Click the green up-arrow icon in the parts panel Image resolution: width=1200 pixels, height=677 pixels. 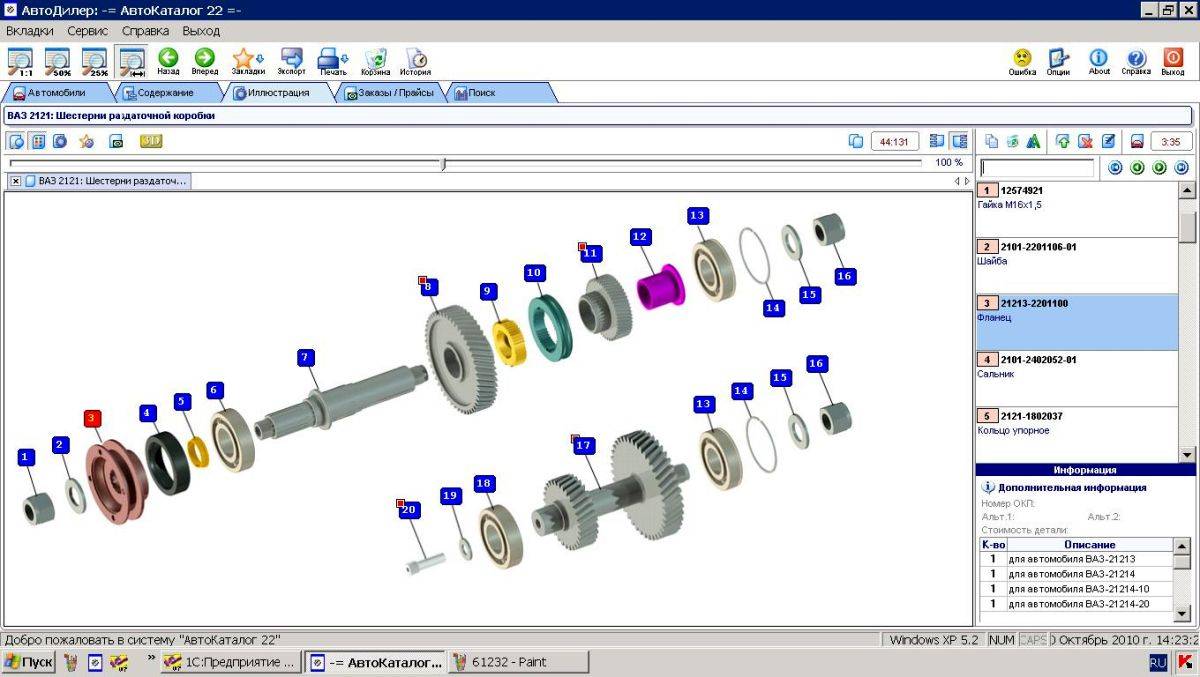[x=1063, y=141]
